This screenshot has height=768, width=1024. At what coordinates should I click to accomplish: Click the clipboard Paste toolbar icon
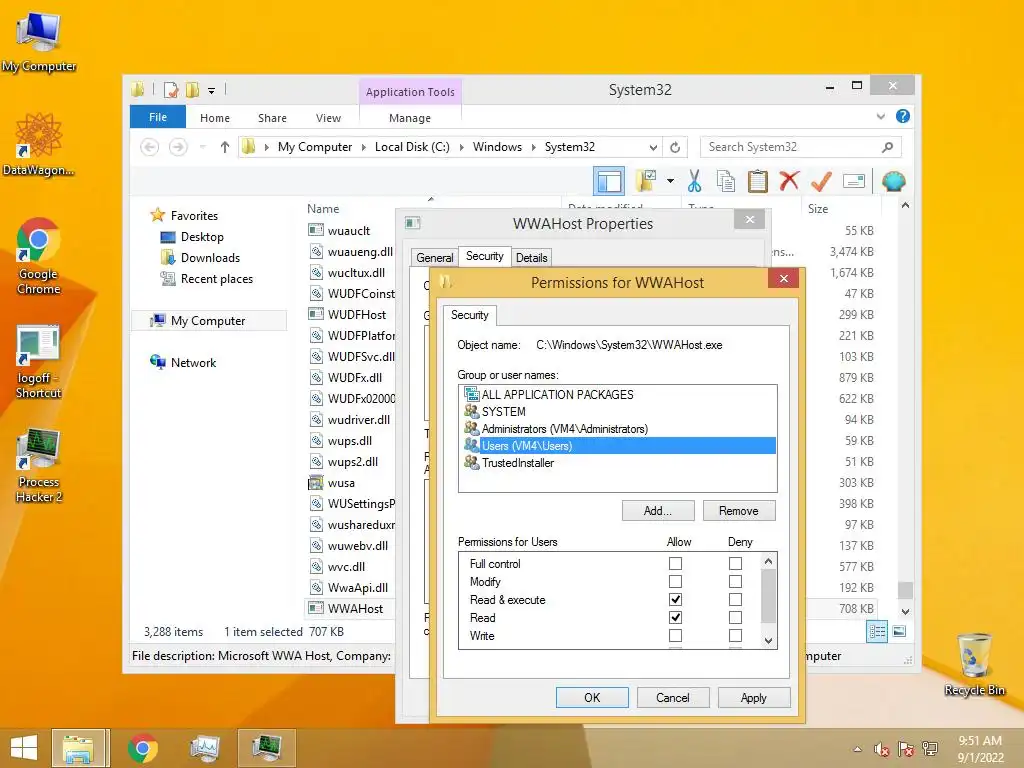coord(758,181)
